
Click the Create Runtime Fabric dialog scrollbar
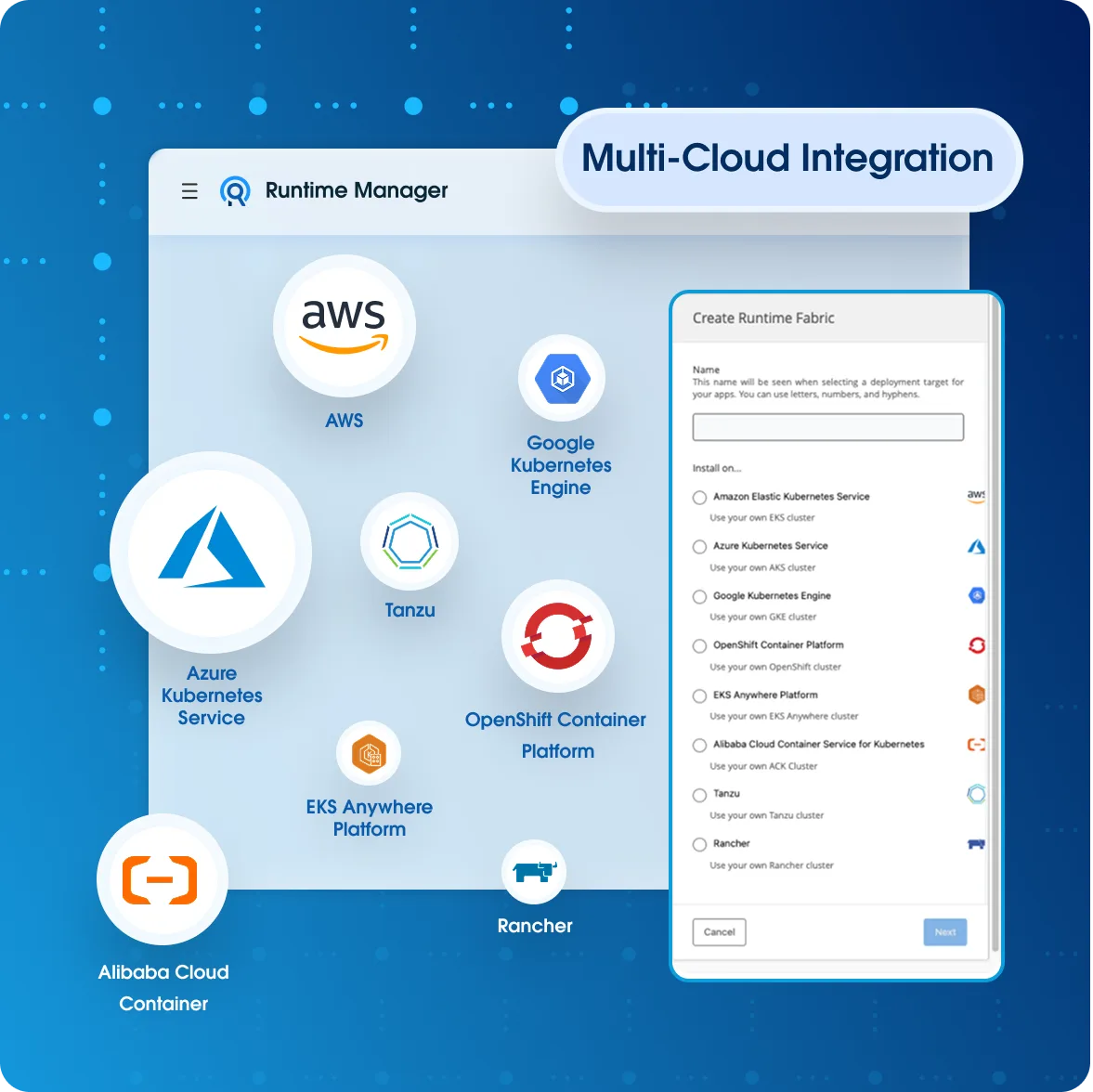coord(995,624)
